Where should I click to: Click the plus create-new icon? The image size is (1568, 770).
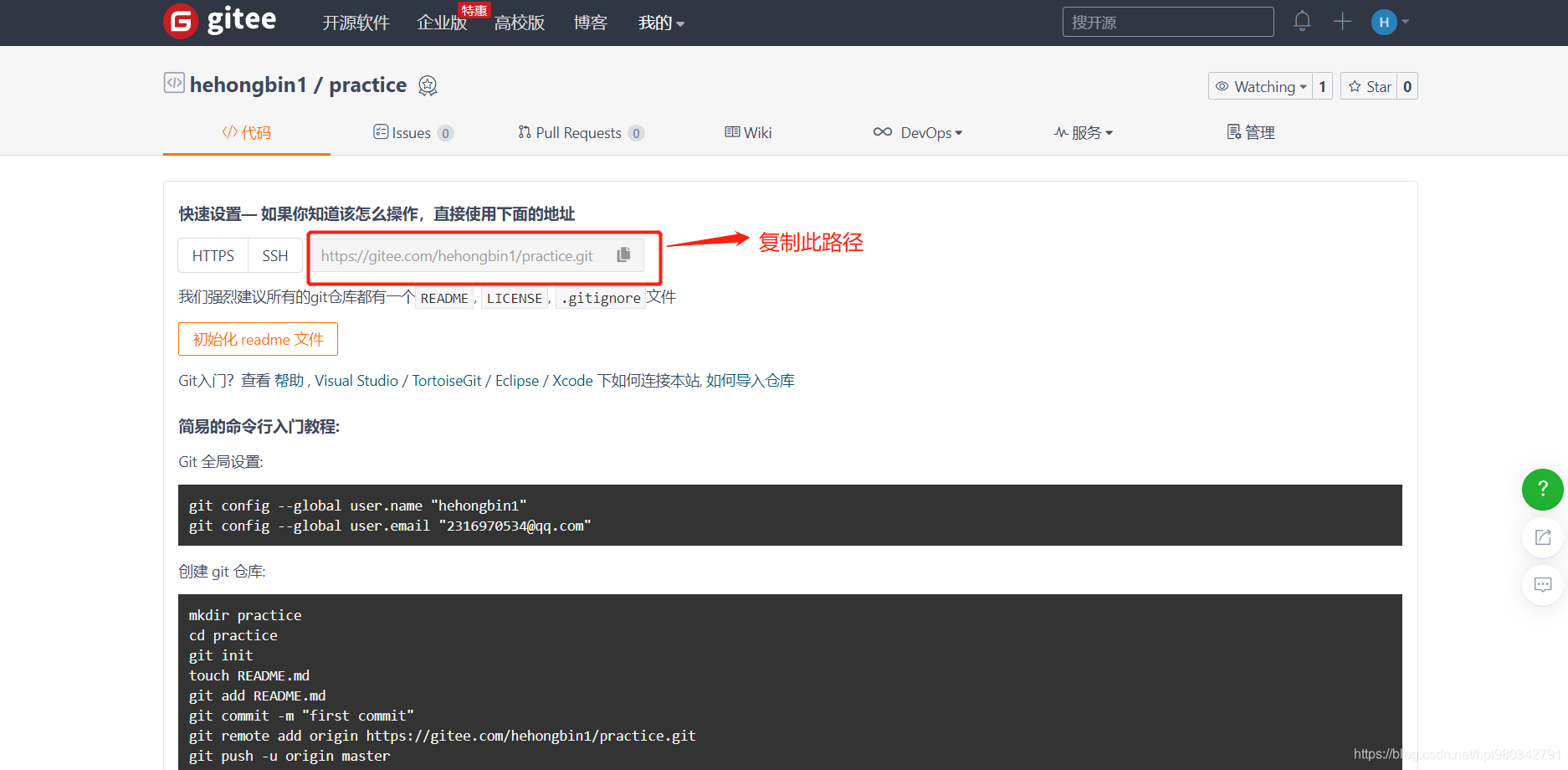point(1342,22)
